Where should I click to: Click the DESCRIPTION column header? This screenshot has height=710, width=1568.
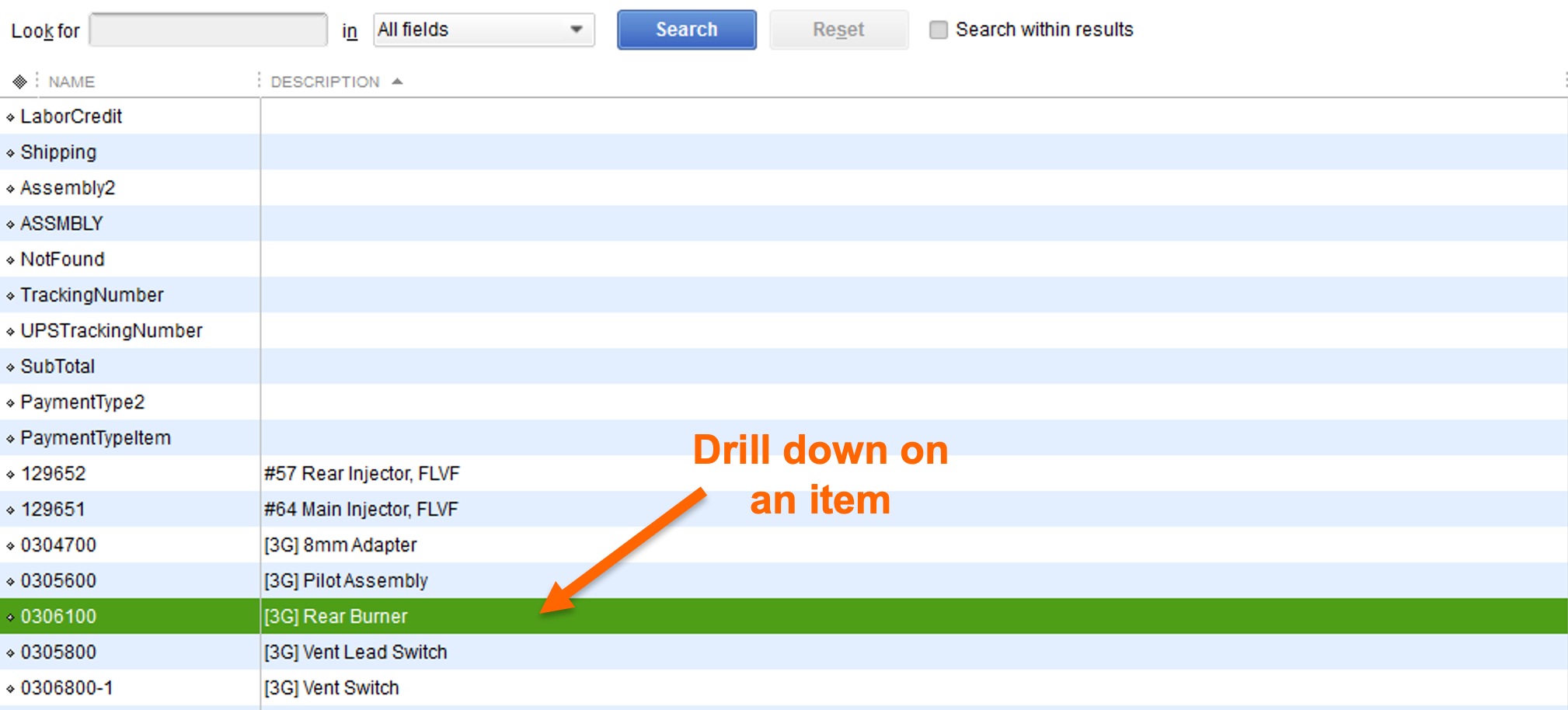click(x=325, y=82)
